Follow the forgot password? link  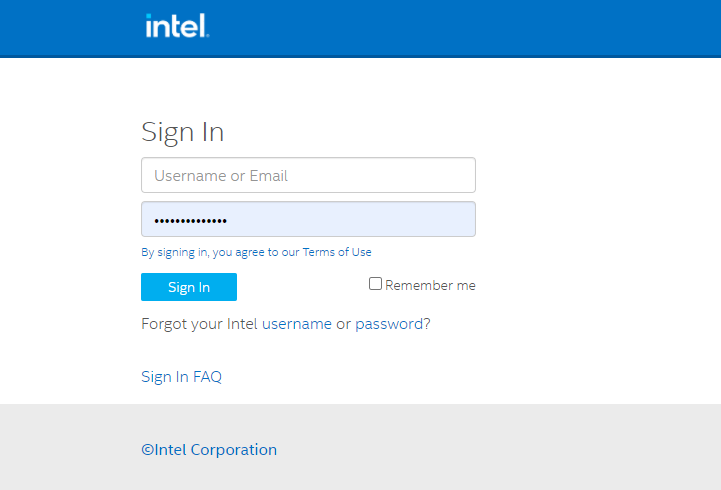click(393, 324)
